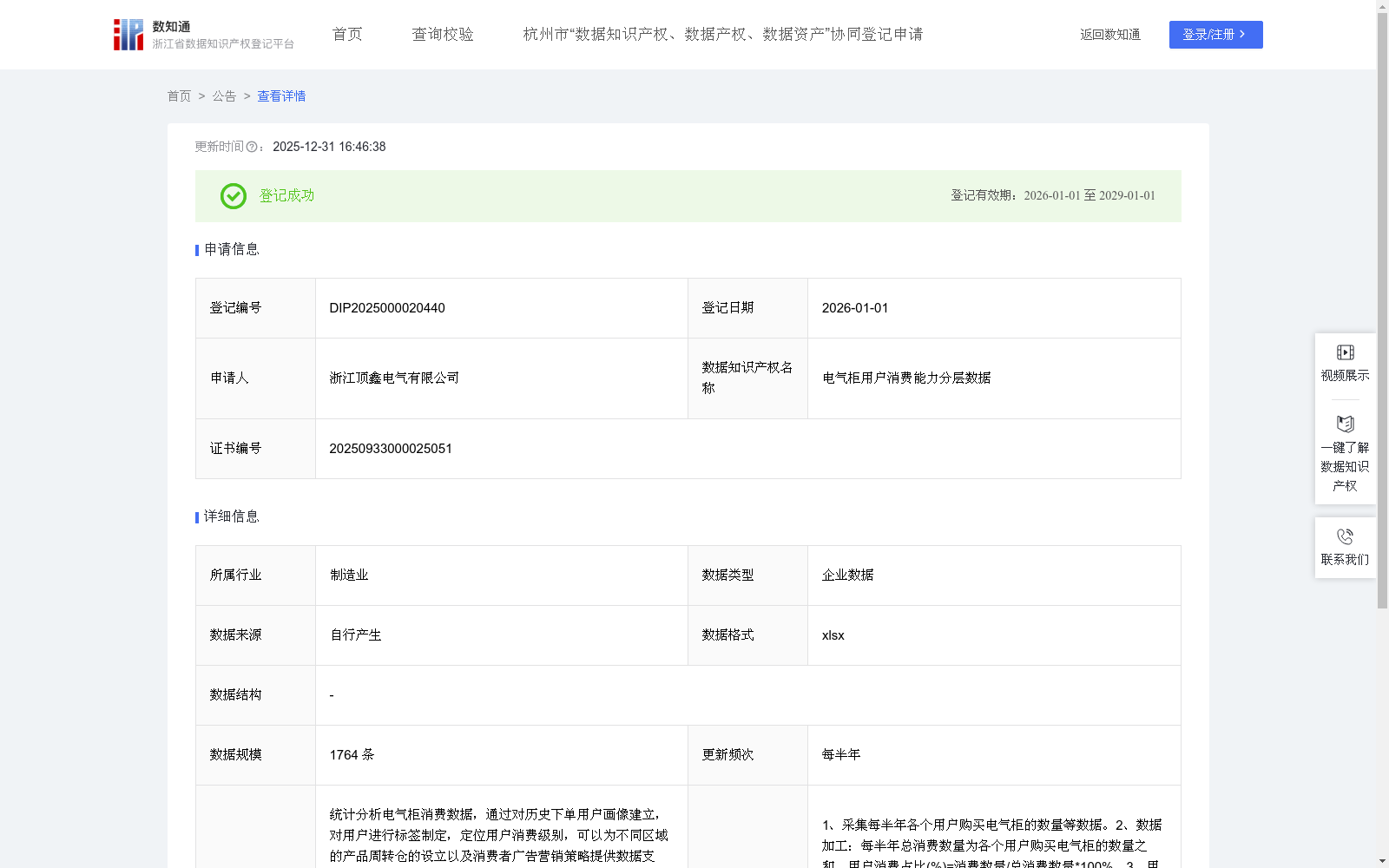Click the 详细信息 section heading

[x=232, y=516]
